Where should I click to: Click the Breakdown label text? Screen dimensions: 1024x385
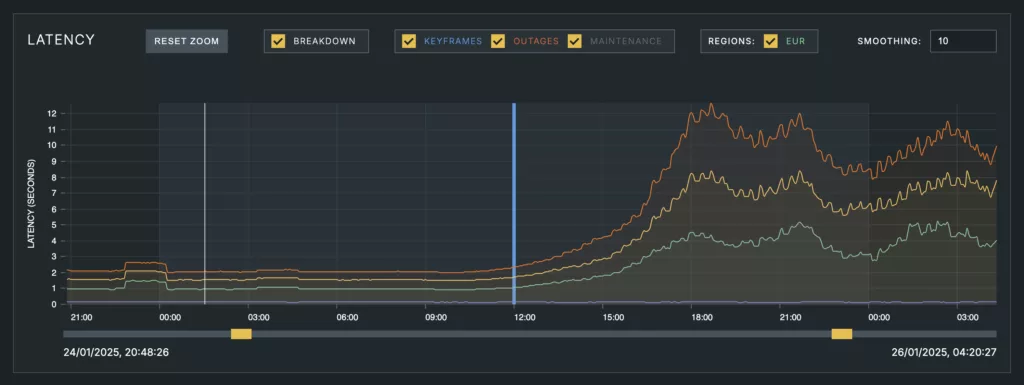point(325,41)
